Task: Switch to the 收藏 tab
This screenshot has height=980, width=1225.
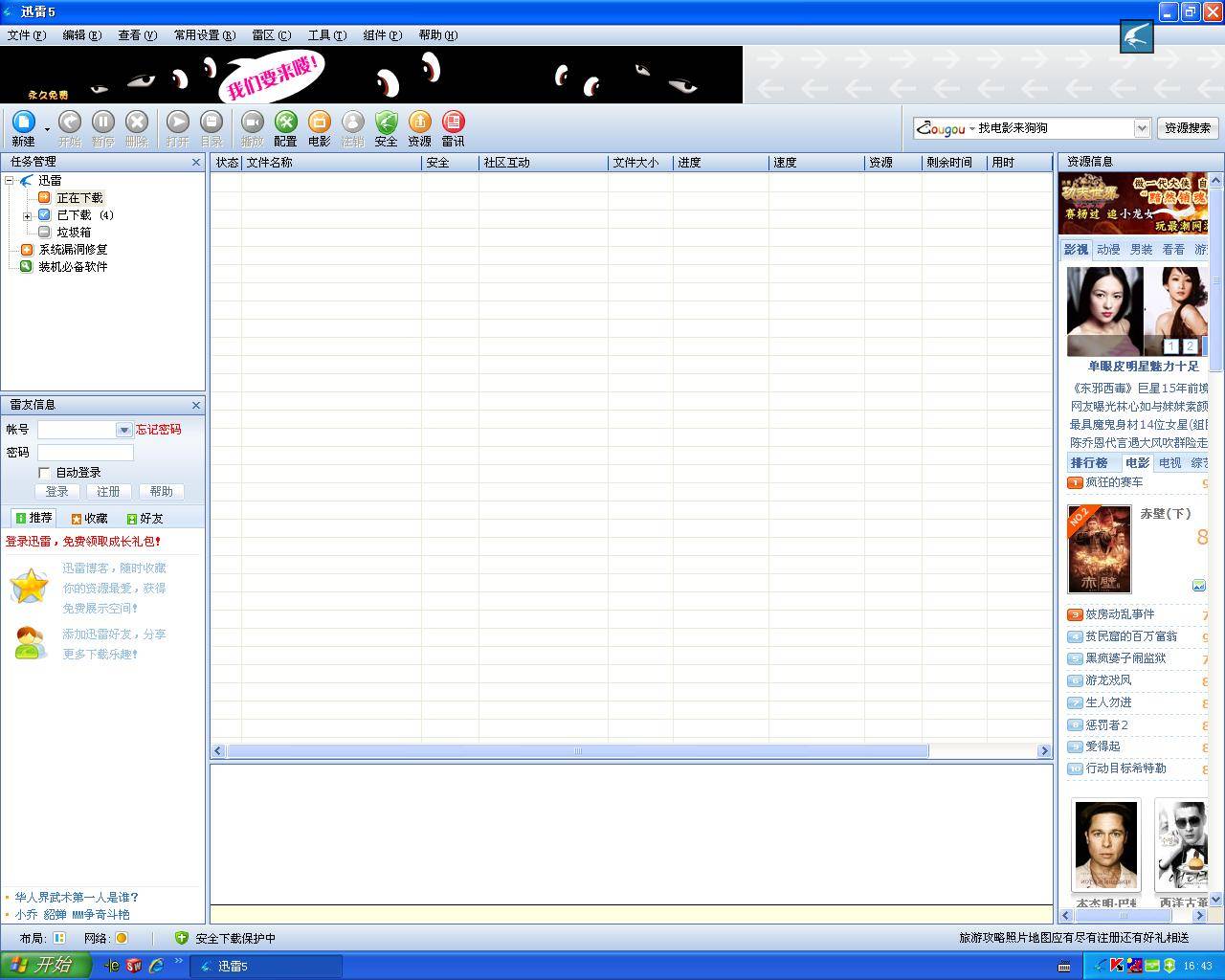Action: click(x=89, y=519)
